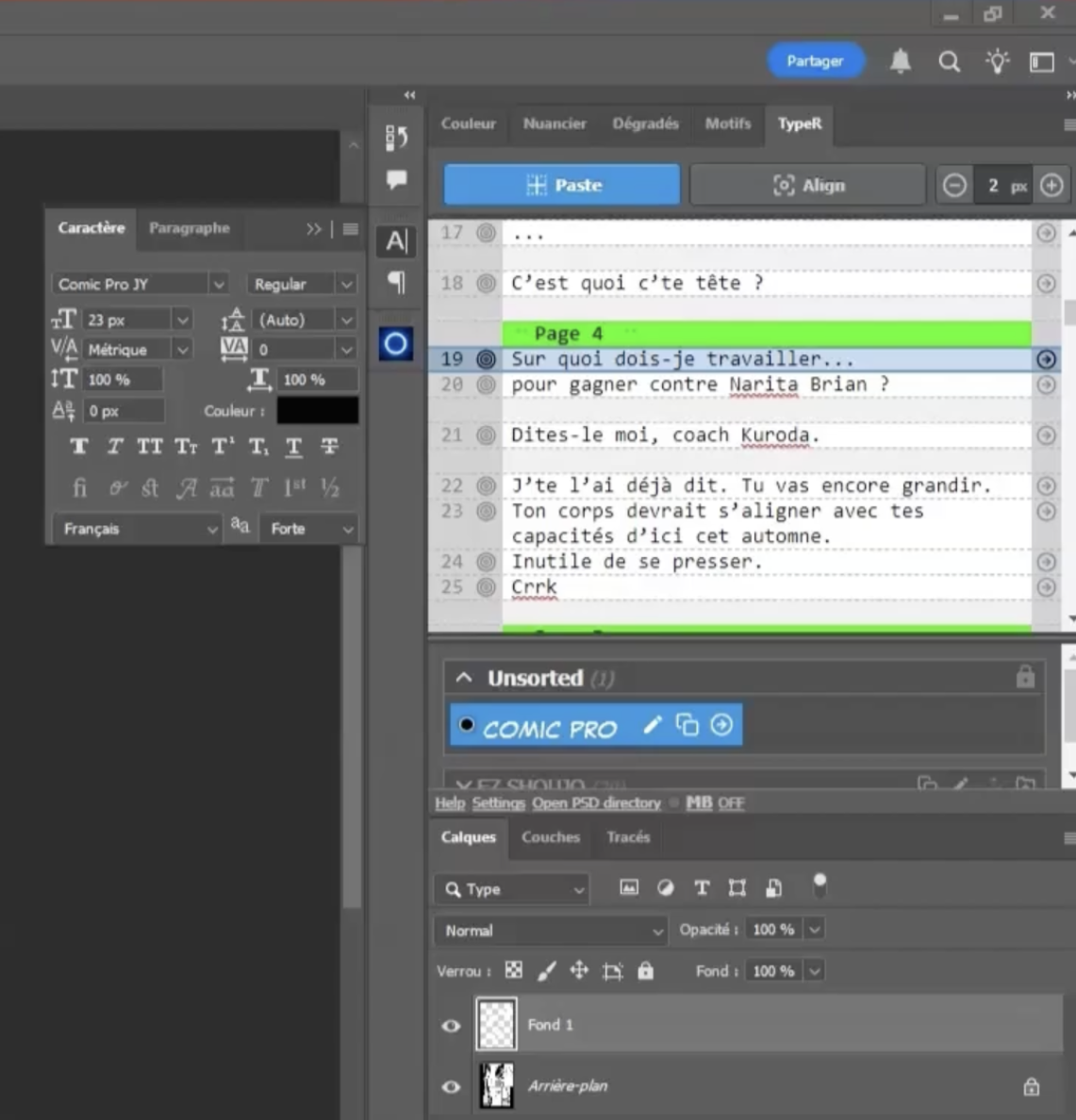Open search with the magnifier icon
Screen dimensions: 1076x1120
[949, 61]
